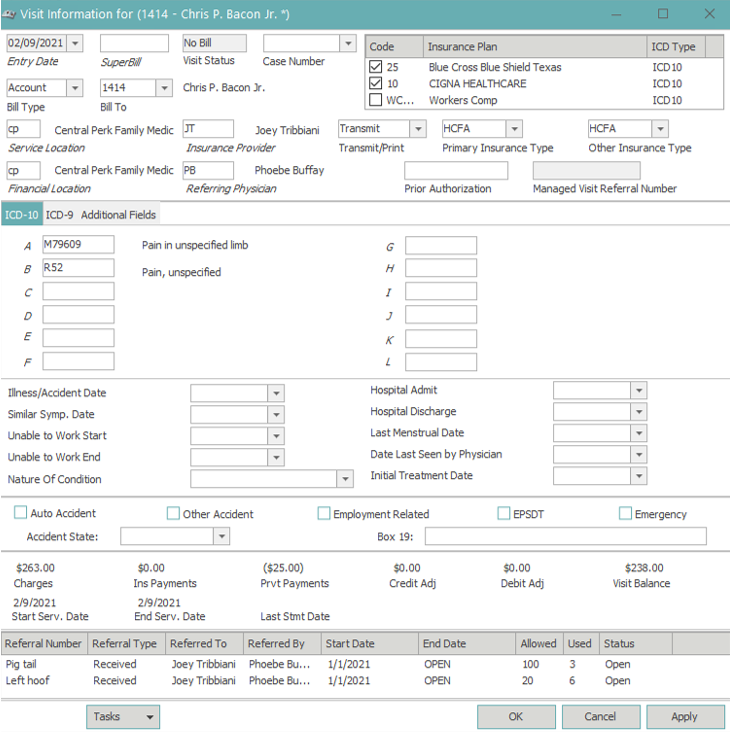Viewport: 744px width, 740px height.
Task: Expand the Transmit/Print dropdown
Action: tap(417, 129)
